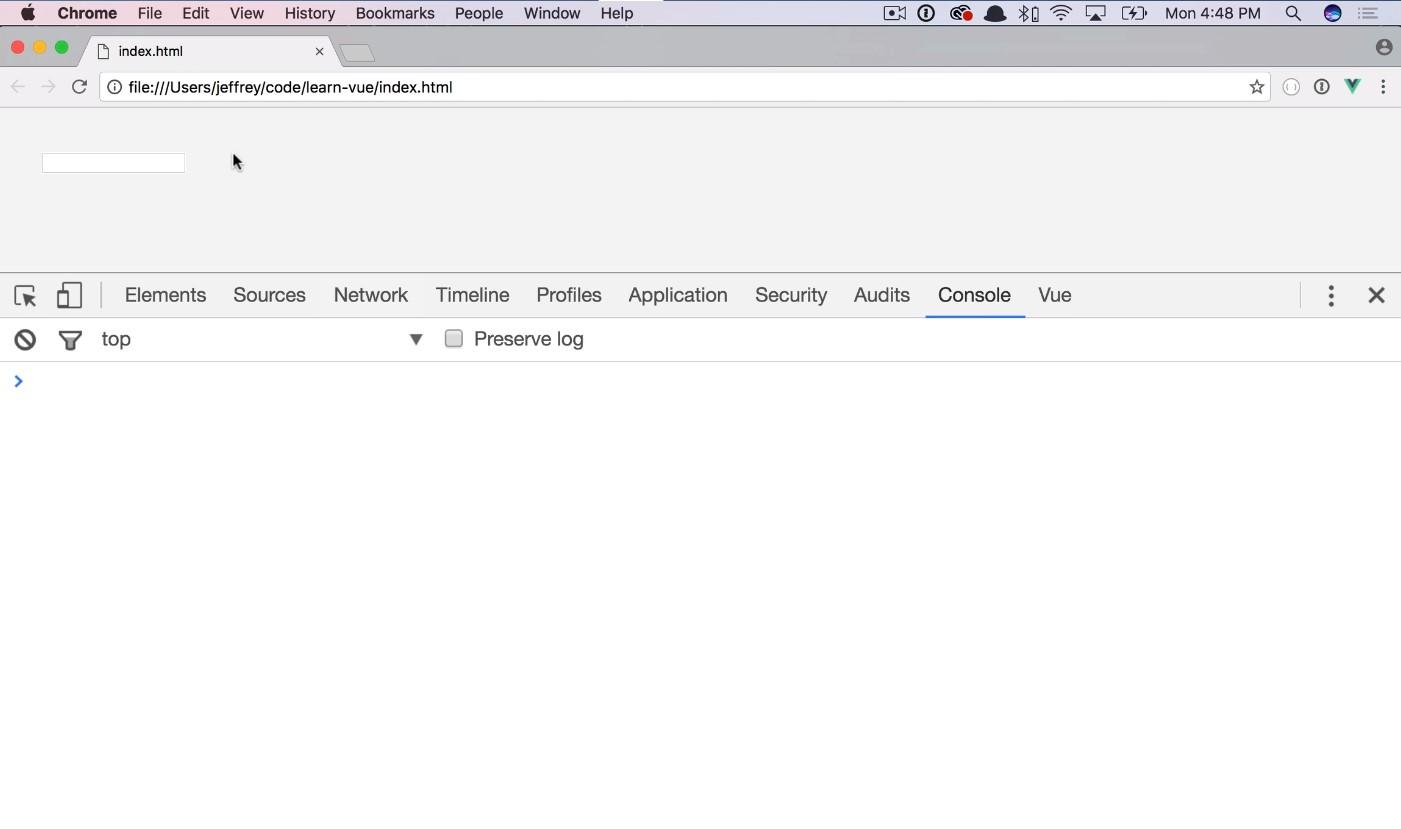The width and height of the screenshot is (1401, 829).
Task: Open the Bluetooth status menu
Action: point(1028,13)
